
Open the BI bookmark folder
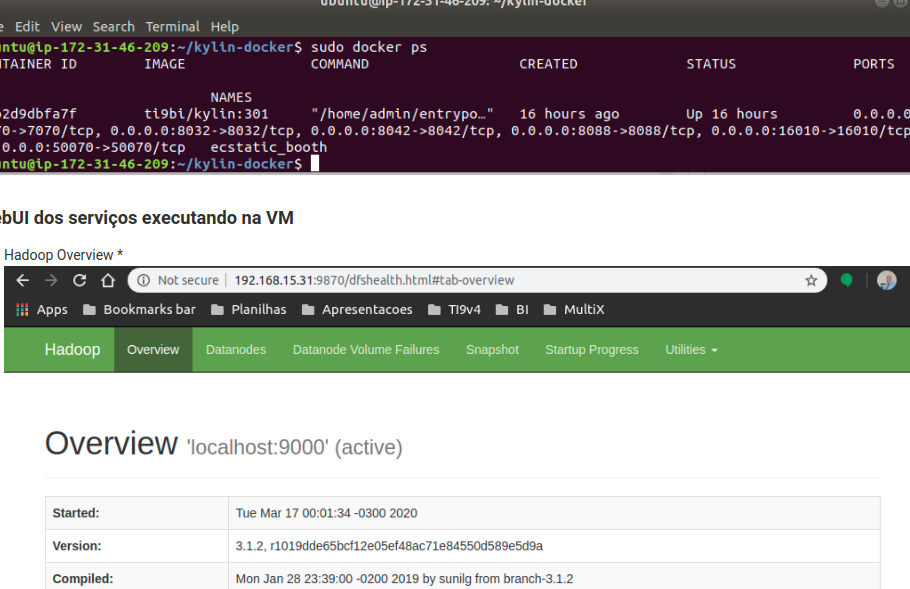(512, 310)
